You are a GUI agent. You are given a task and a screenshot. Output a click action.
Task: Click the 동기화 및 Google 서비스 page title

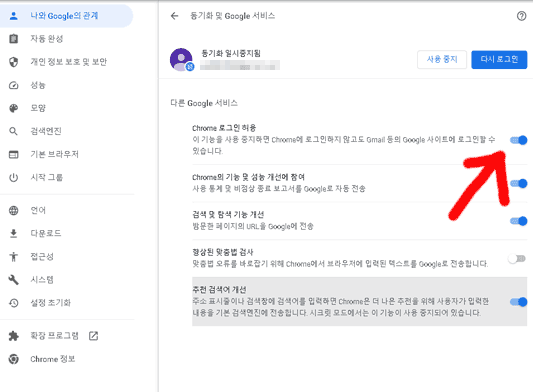[x=233, y=16]
